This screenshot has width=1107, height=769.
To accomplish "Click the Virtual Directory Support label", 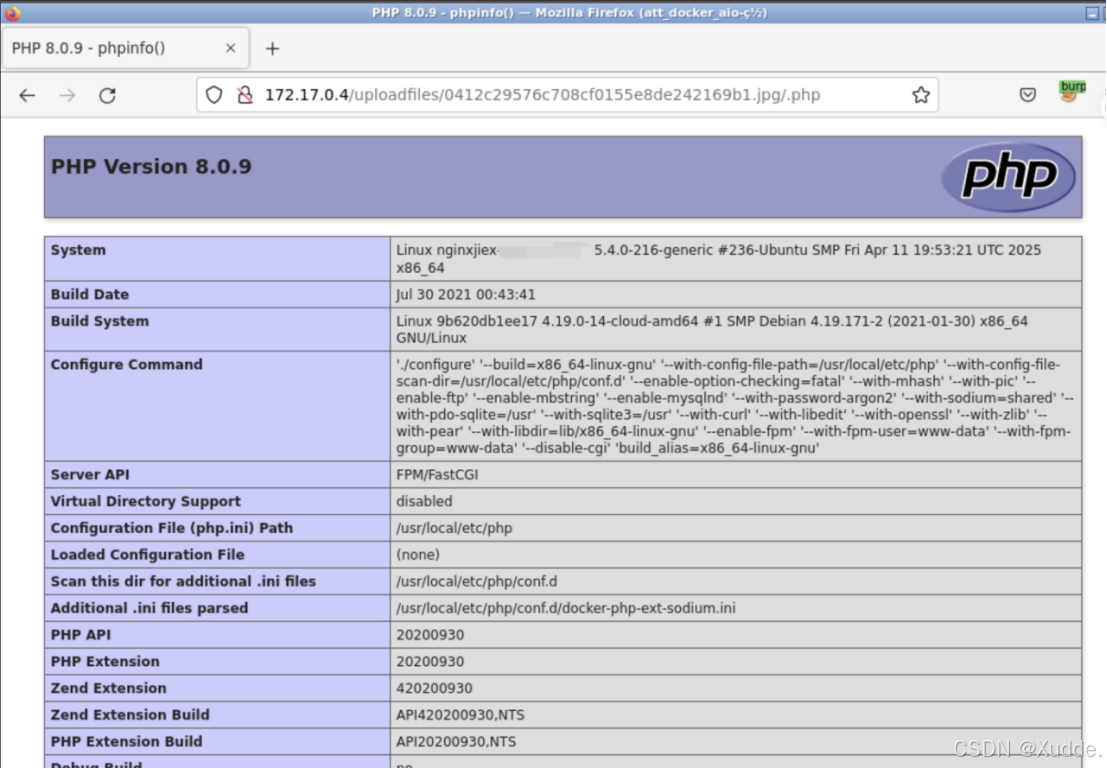I will click(x=145, y=501).
